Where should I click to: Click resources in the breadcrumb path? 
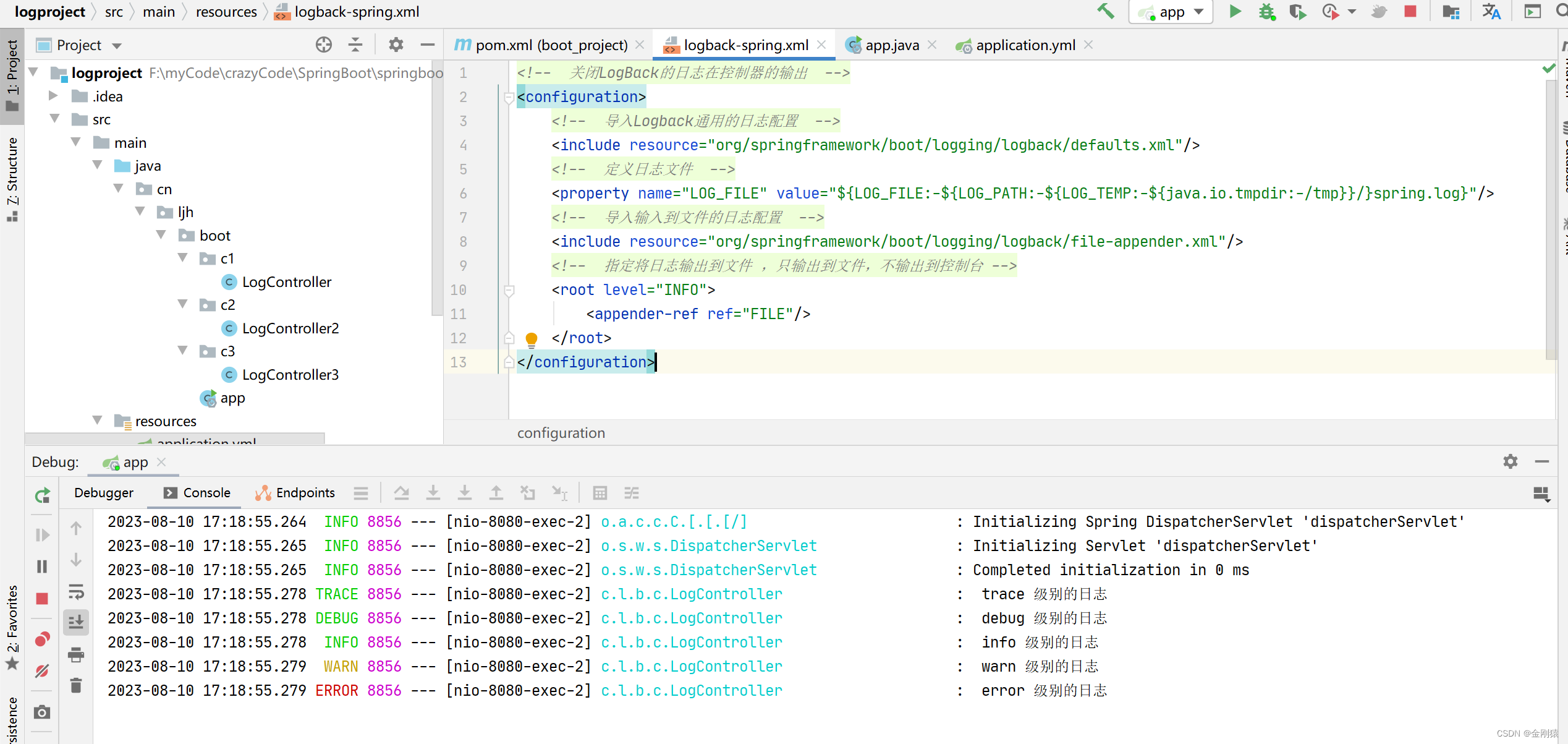226,12
